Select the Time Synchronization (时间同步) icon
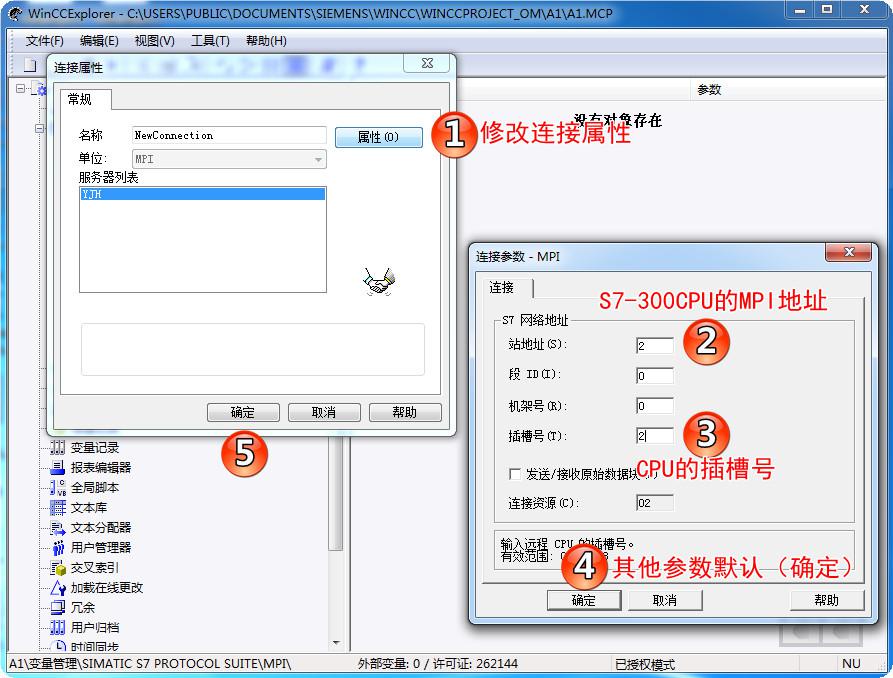The height and width of the screenshot is (678, 893). pyautogui.click(x=57, y=646)
